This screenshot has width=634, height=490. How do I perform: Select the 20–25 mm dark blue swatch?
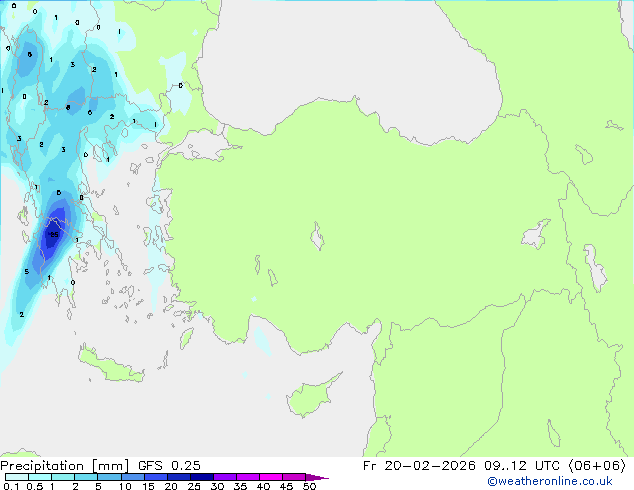point(179,477)
